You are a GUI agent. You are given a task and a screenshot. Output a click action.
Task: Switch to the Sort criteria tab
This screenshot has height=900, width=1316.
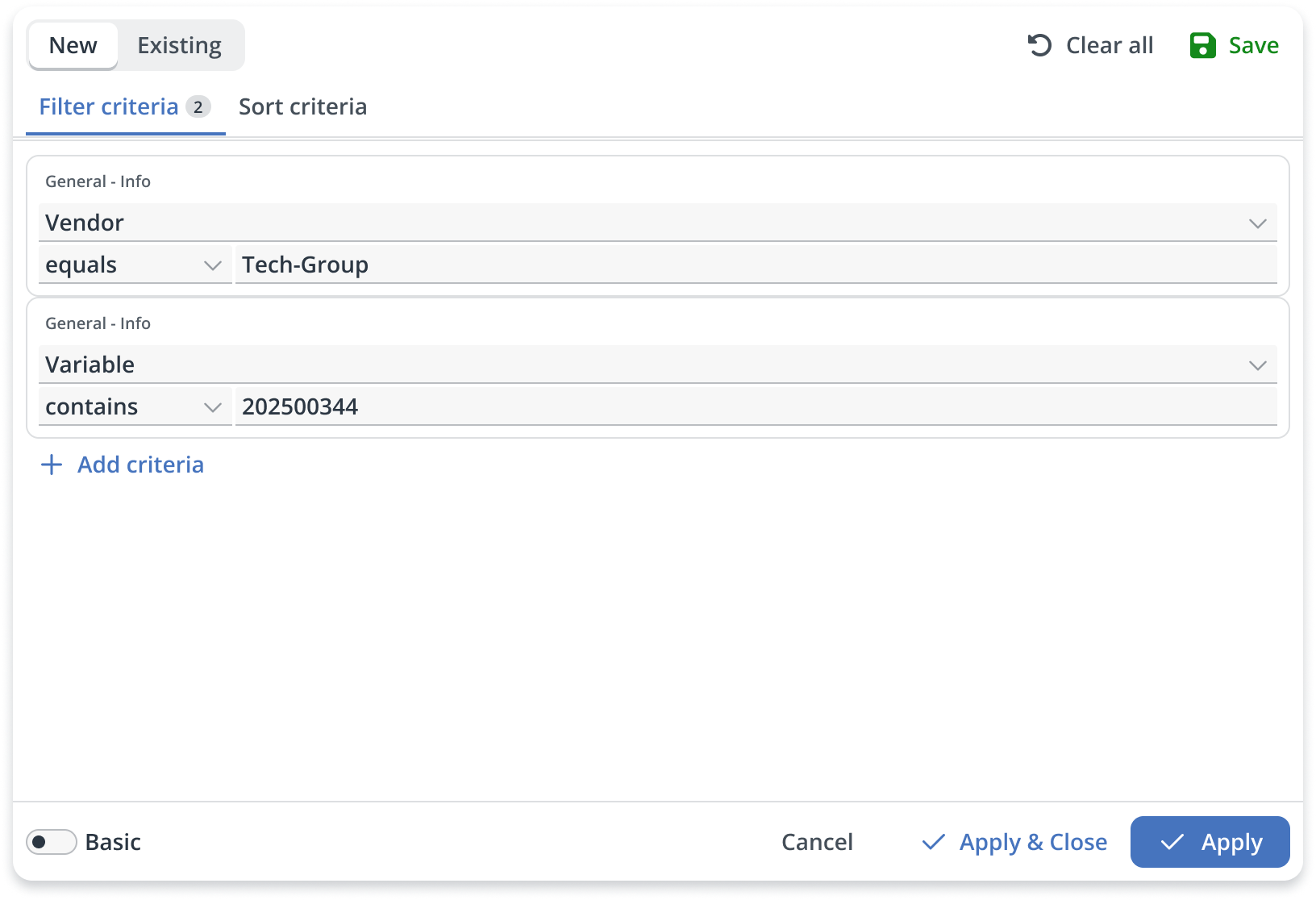[x=302, y=106]
